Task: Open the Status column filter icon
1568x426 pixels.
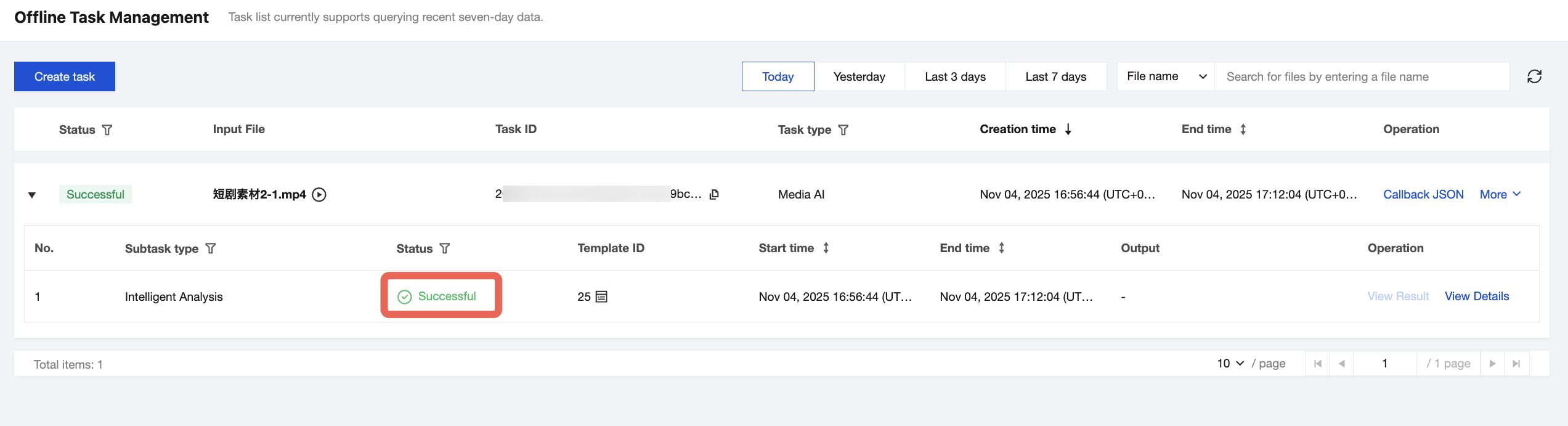Action: click(107, 130)
